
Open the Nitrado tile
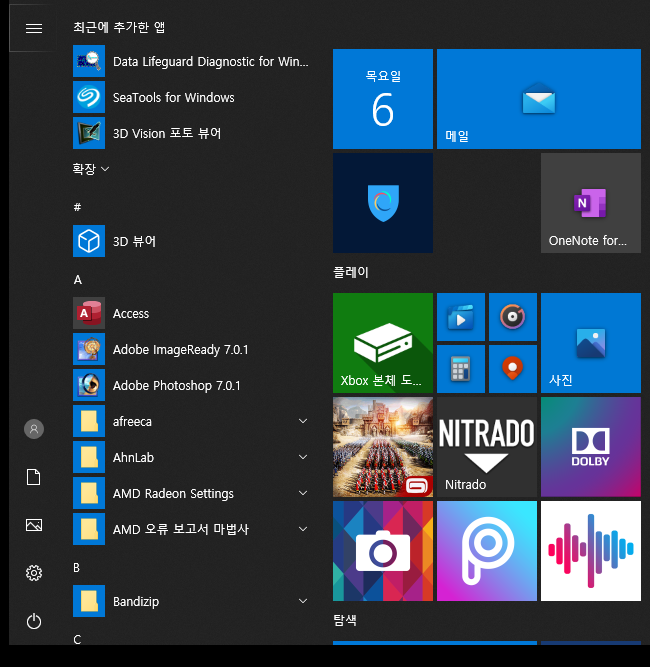click(x=487, y=447)
